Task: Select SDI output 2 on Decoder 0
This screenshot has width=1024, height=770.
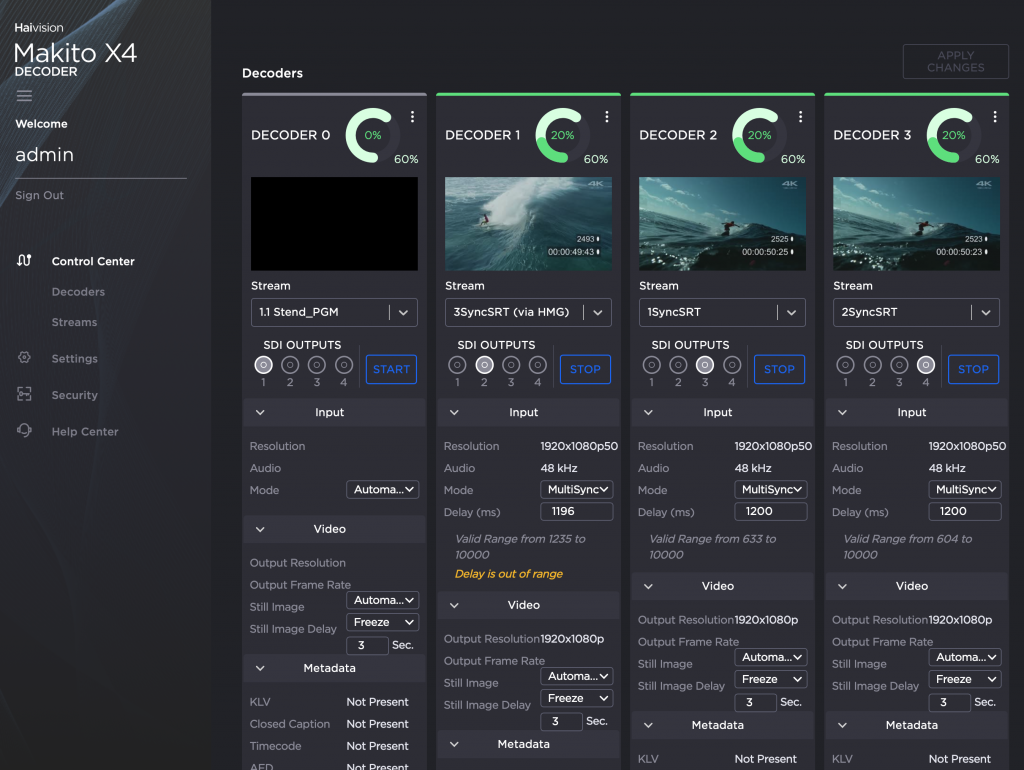Action: coord(290,365)
